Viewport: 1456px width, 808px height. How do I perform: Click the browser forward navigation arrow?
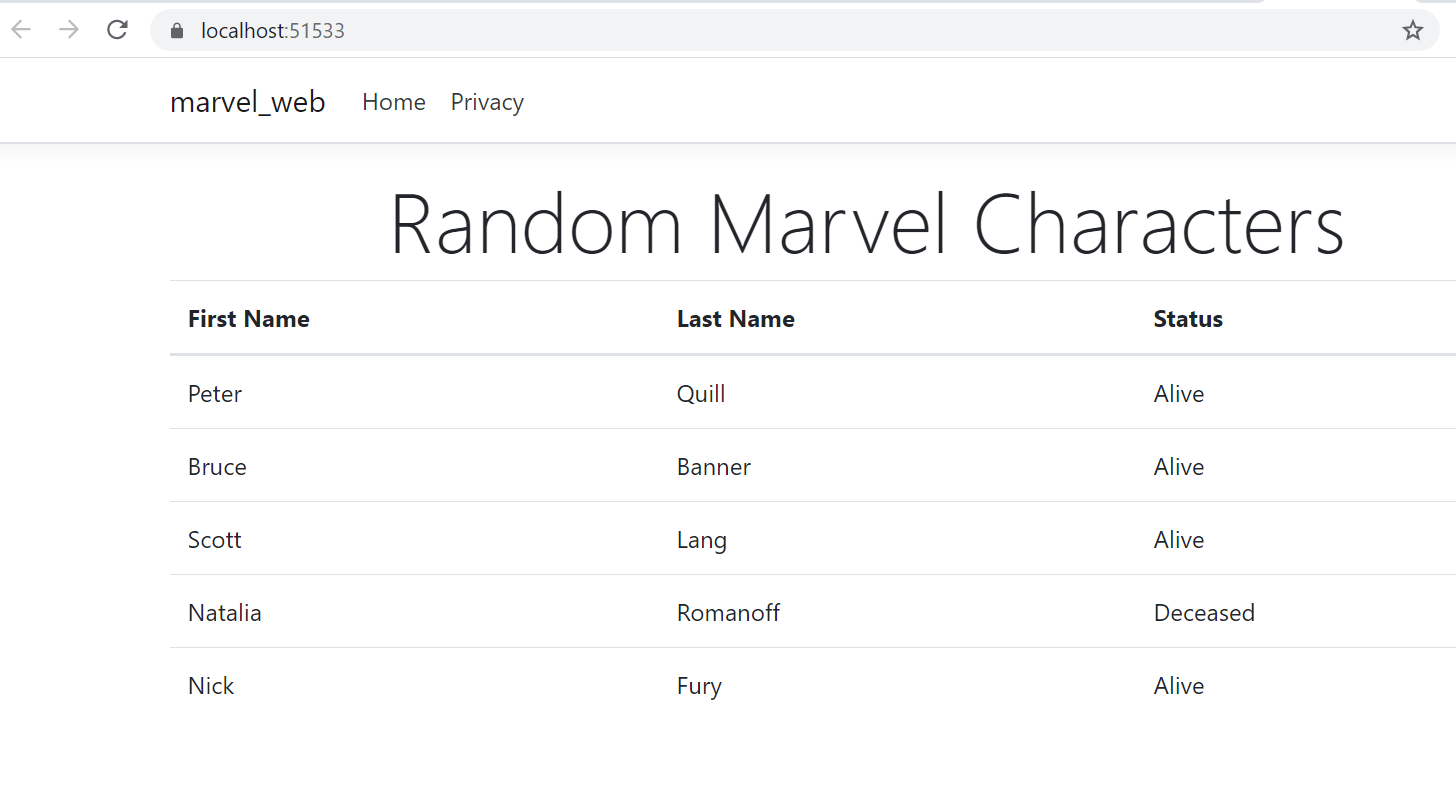[68, 30]
